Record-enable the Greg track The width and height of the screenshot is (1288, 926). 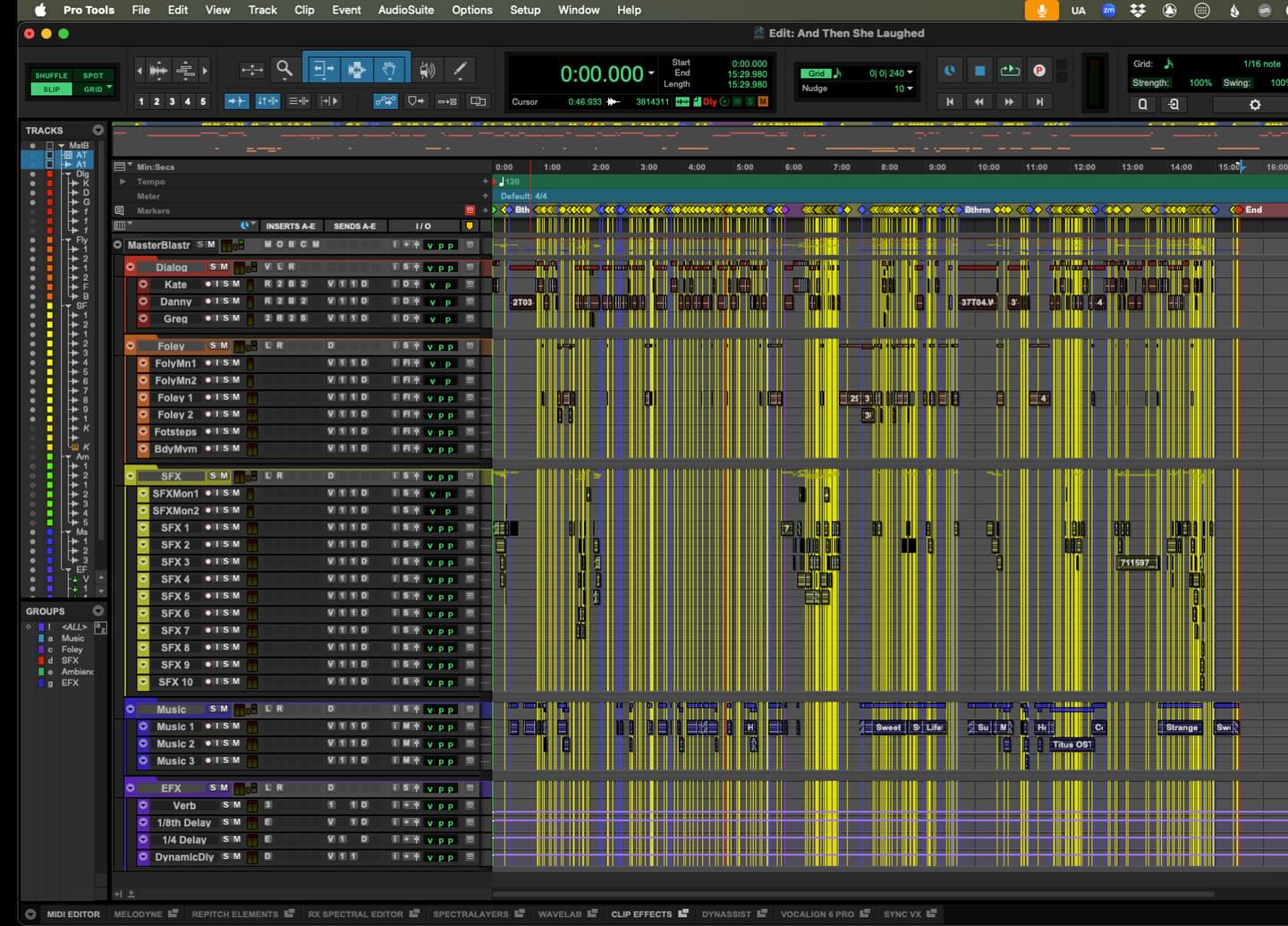(x=208, y=319)
